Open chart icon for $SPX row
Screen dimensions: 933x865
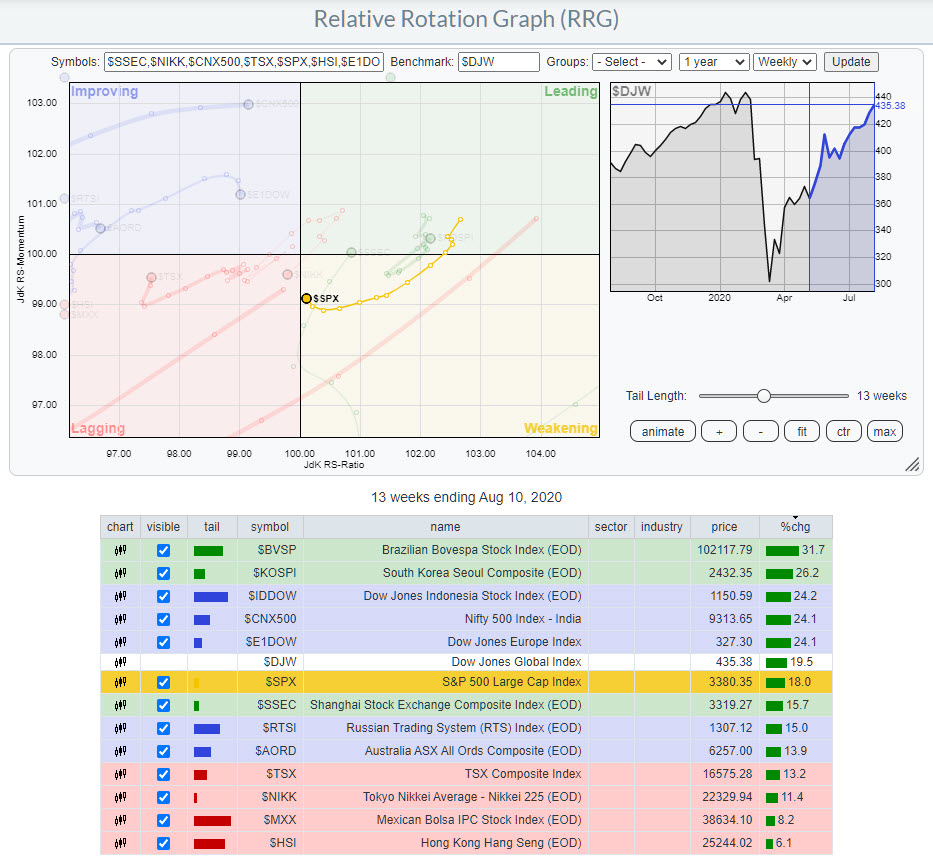pyautogui.click(x=120, y=682)
